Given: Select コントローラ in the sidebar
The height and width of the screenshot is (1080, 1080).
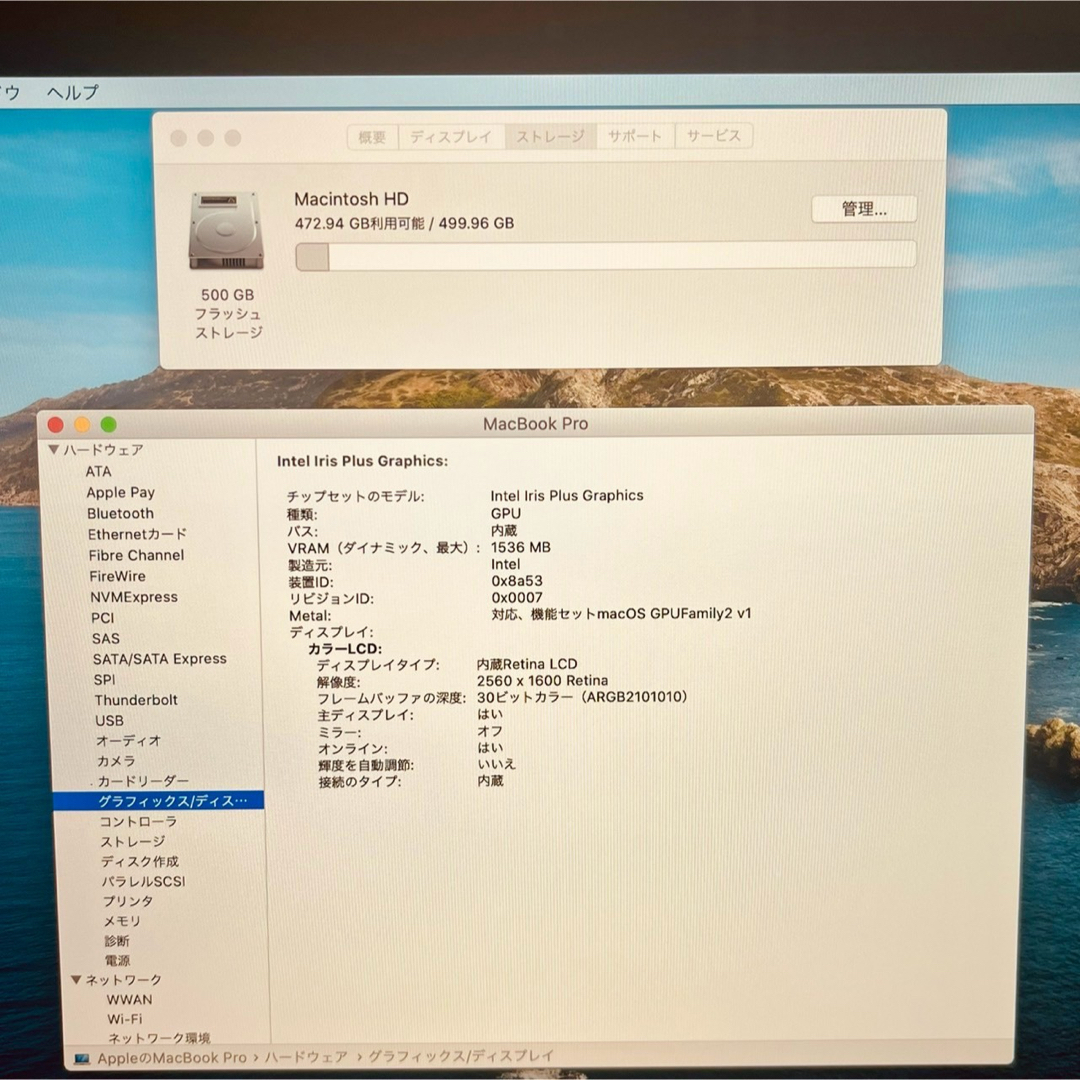Looking at the screenshot, I should coord(138,821).
